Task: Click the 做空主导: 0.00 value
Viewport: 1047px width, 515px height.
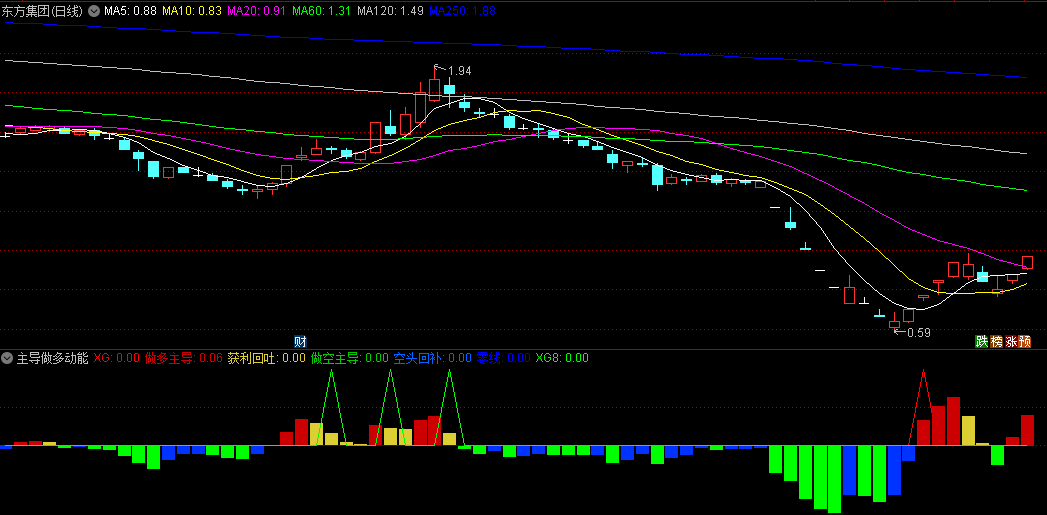Action: point(350,358)
